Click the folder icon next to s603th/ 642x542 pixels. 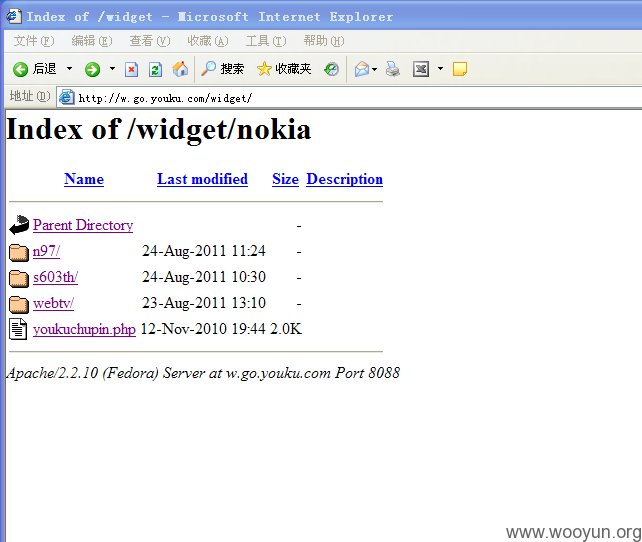pyautogui.click(x=19, y=278)
